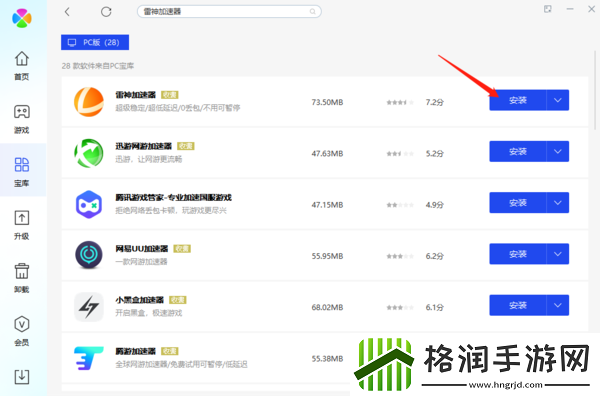Click the window restore icon top right

[548, 9]
